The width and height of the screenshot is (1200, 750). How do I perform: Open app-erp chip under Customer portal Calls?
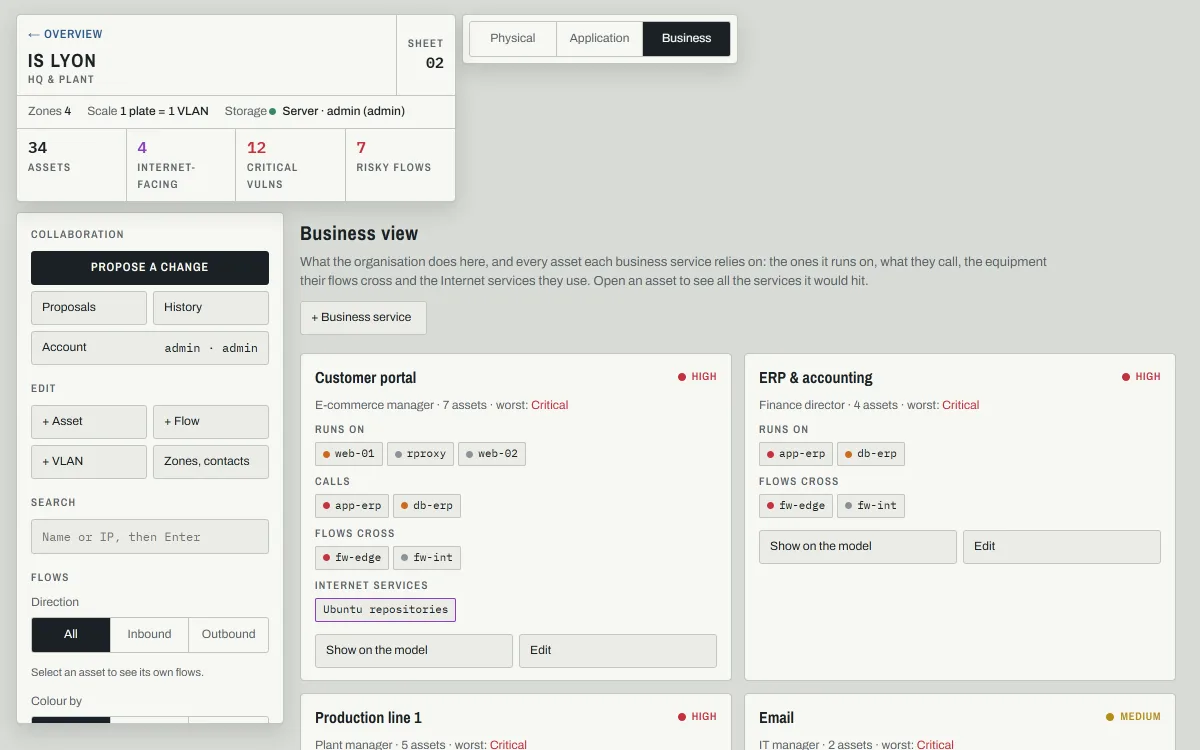tap(352, 506)
